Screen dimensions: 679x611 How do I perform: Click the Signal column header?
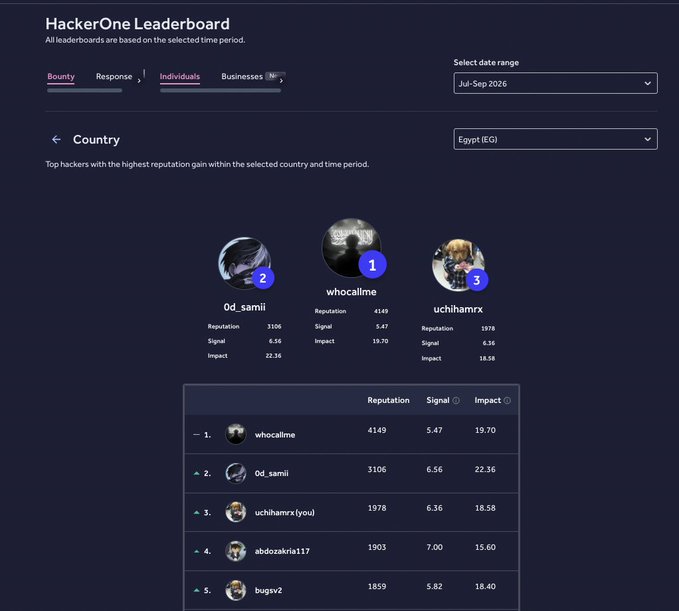pyautogui.click(x=438, y=400)
